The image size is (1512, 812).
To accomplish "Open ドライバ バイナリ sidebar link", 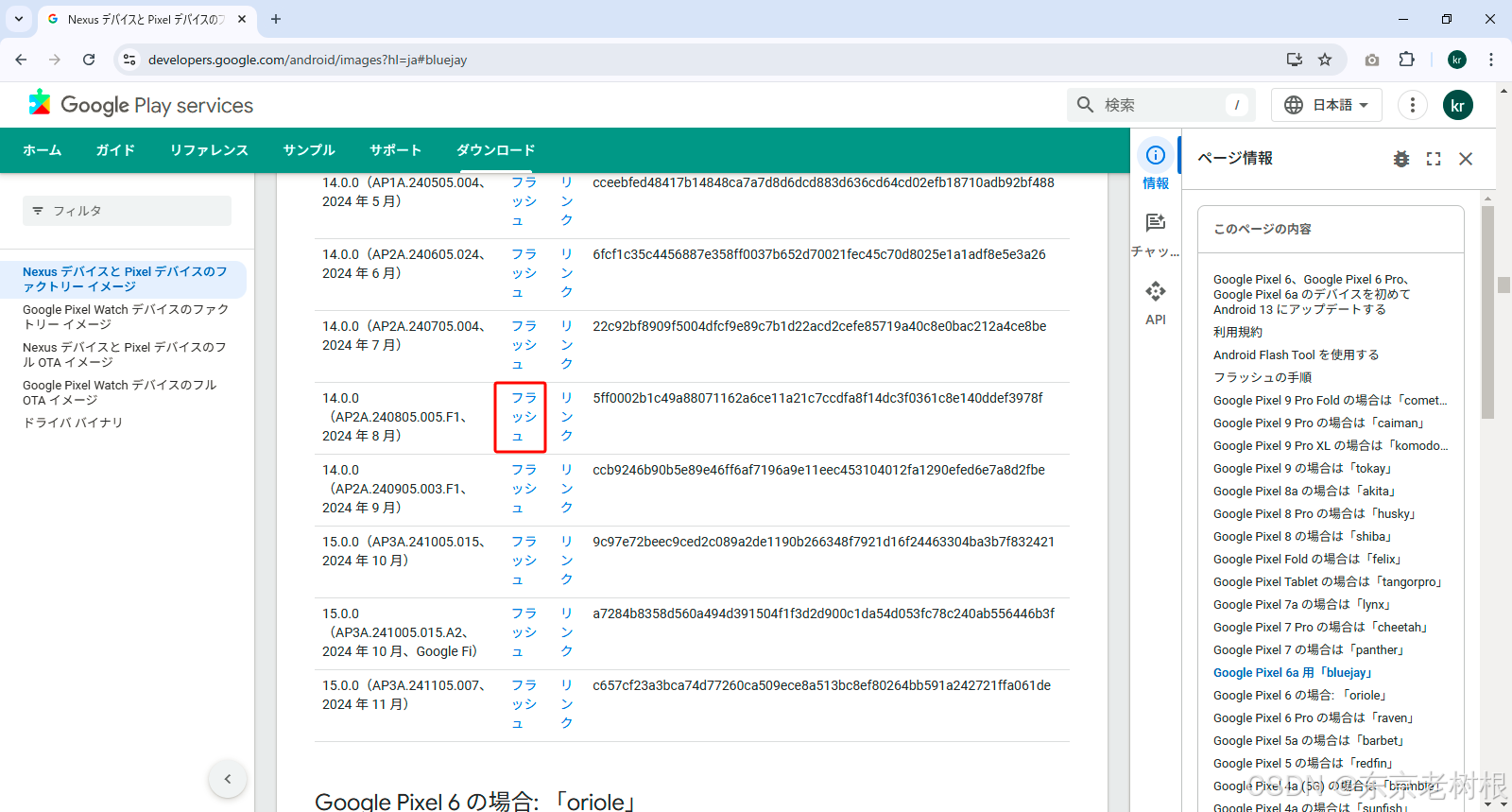I will pos(73,423).
